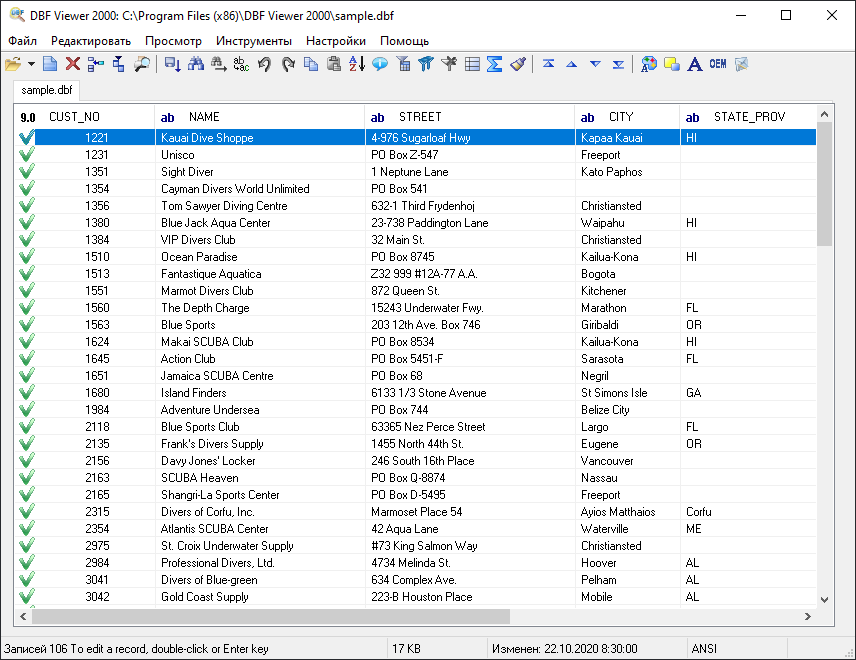Jump to last record with bottom arrow icon
Screen dimensions: 856x660
618,63
